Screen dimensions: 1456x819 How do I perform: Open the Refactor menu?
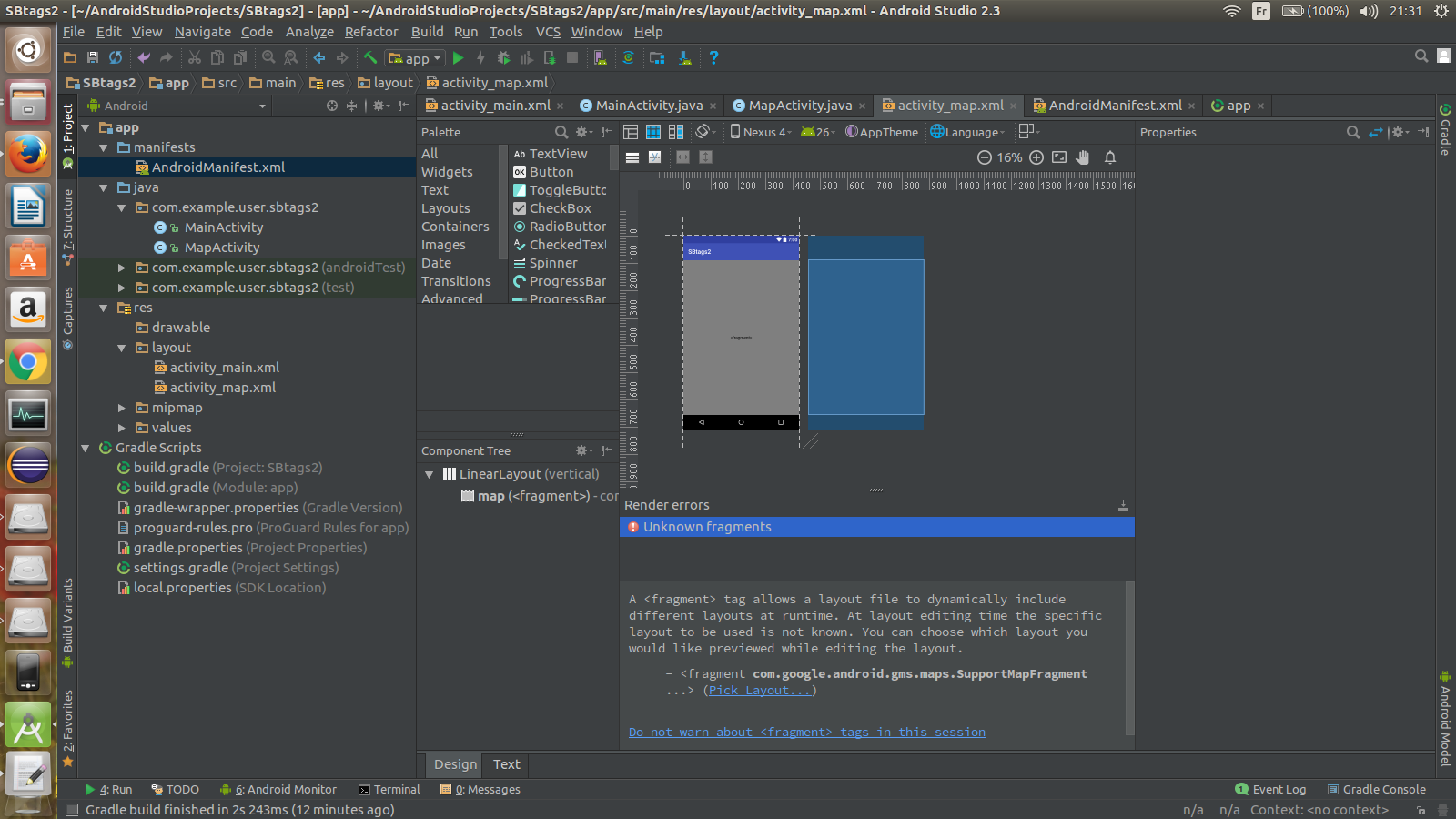[371, 32]
